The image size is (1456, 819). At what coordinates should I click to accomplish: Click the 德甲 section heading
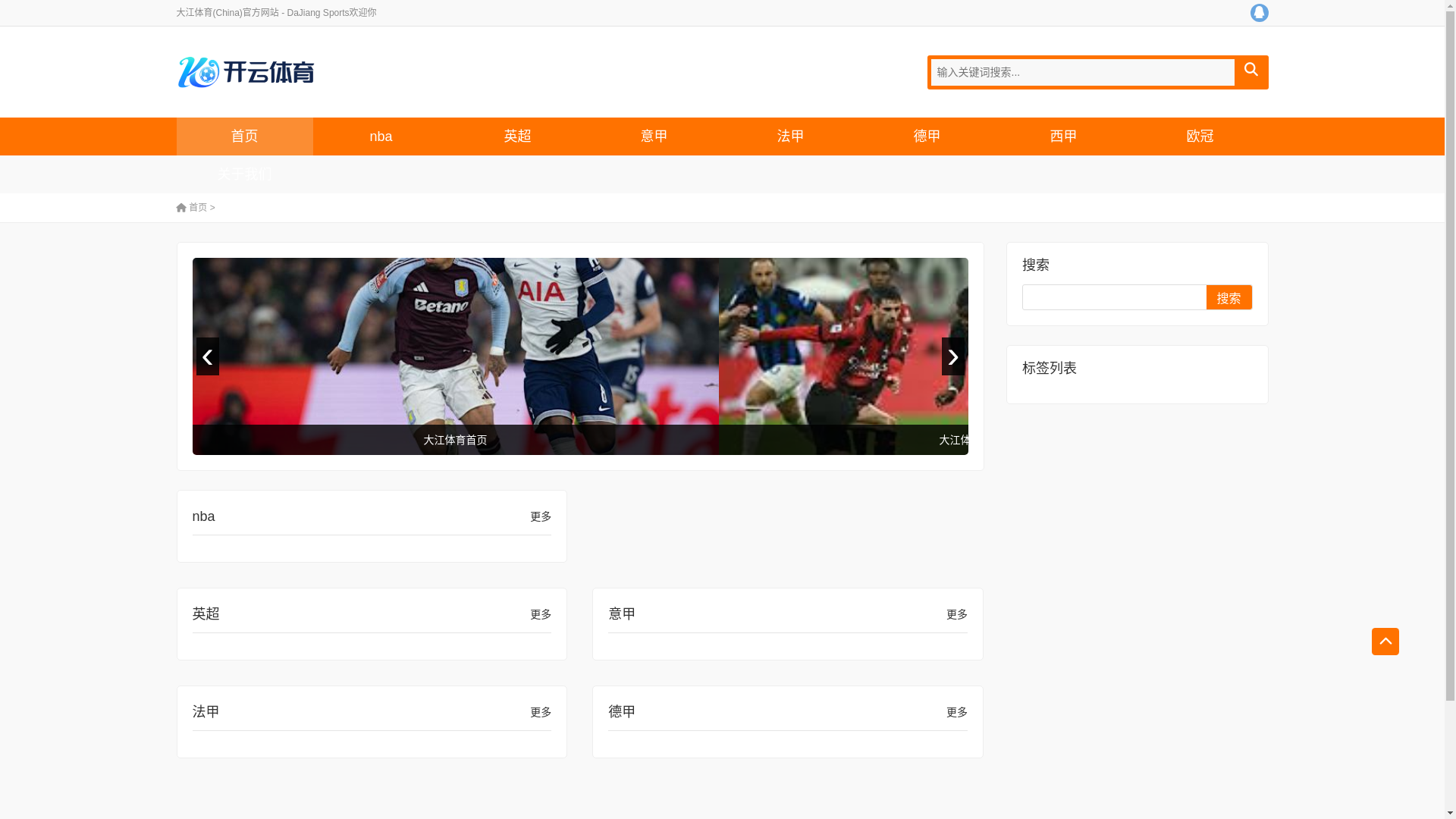point(622,711)
